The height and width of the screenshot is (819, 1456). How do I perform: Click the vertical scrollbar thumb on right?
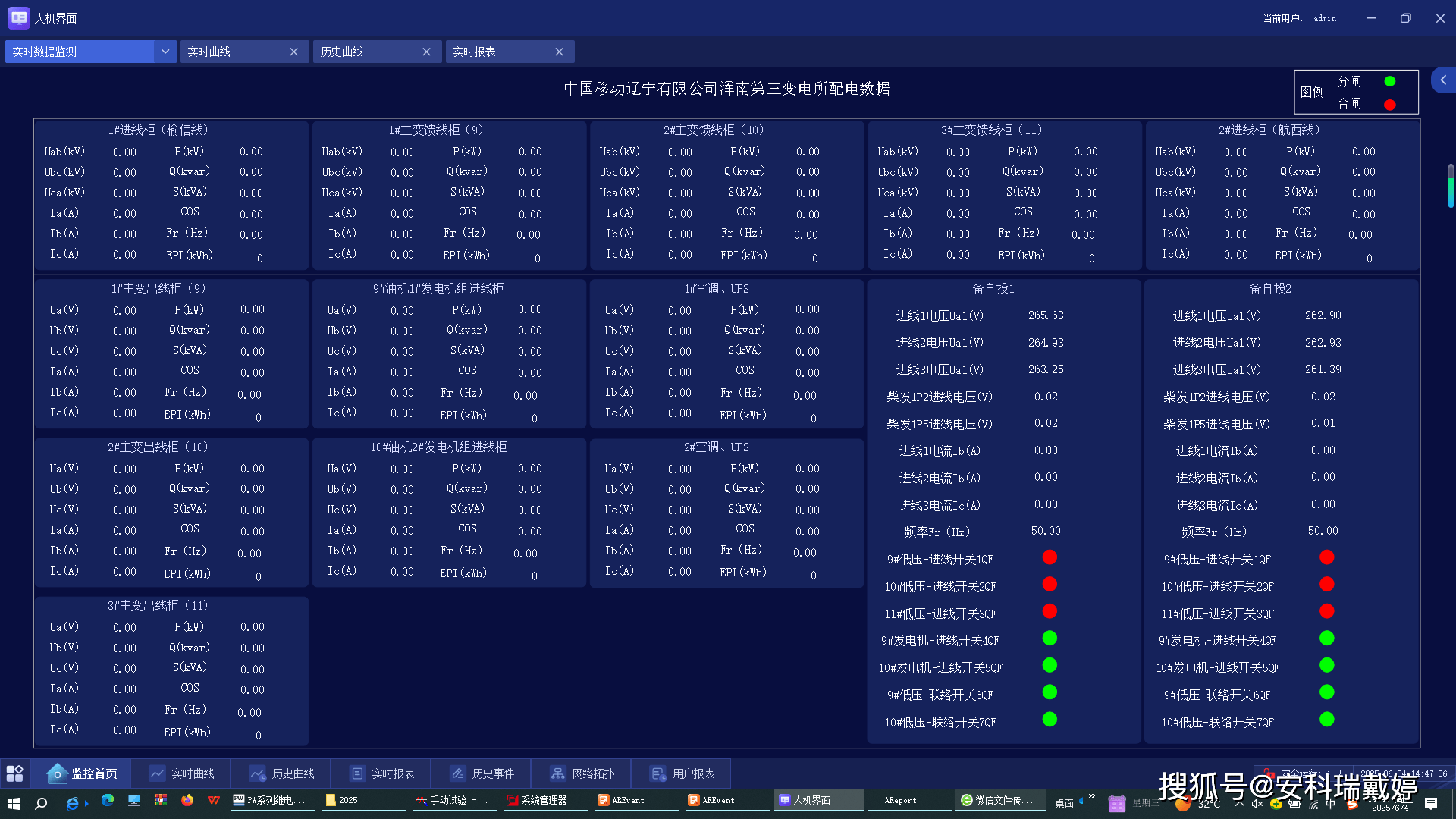point(1451,186)
